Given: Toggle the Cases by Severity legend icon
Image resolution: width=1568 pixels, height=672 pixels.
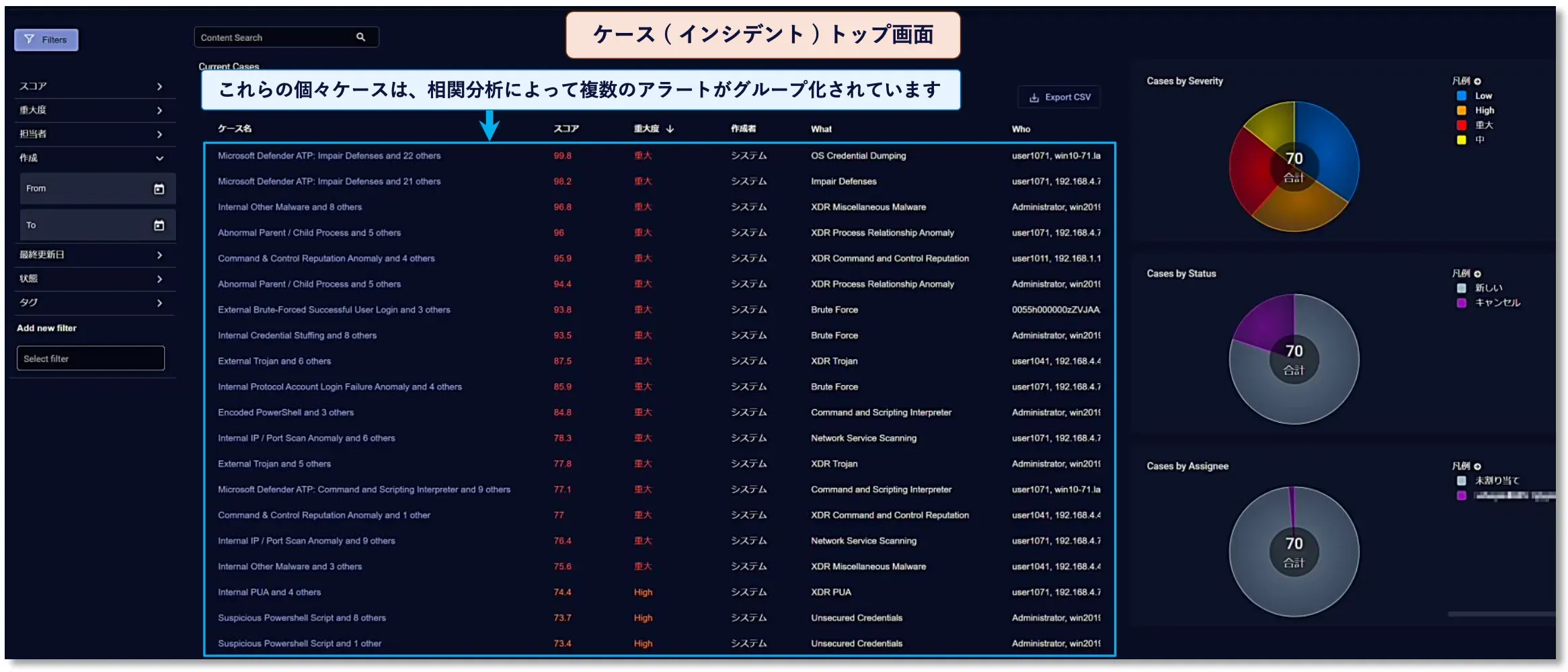Looking at the screenshot, I should 1477,81.
